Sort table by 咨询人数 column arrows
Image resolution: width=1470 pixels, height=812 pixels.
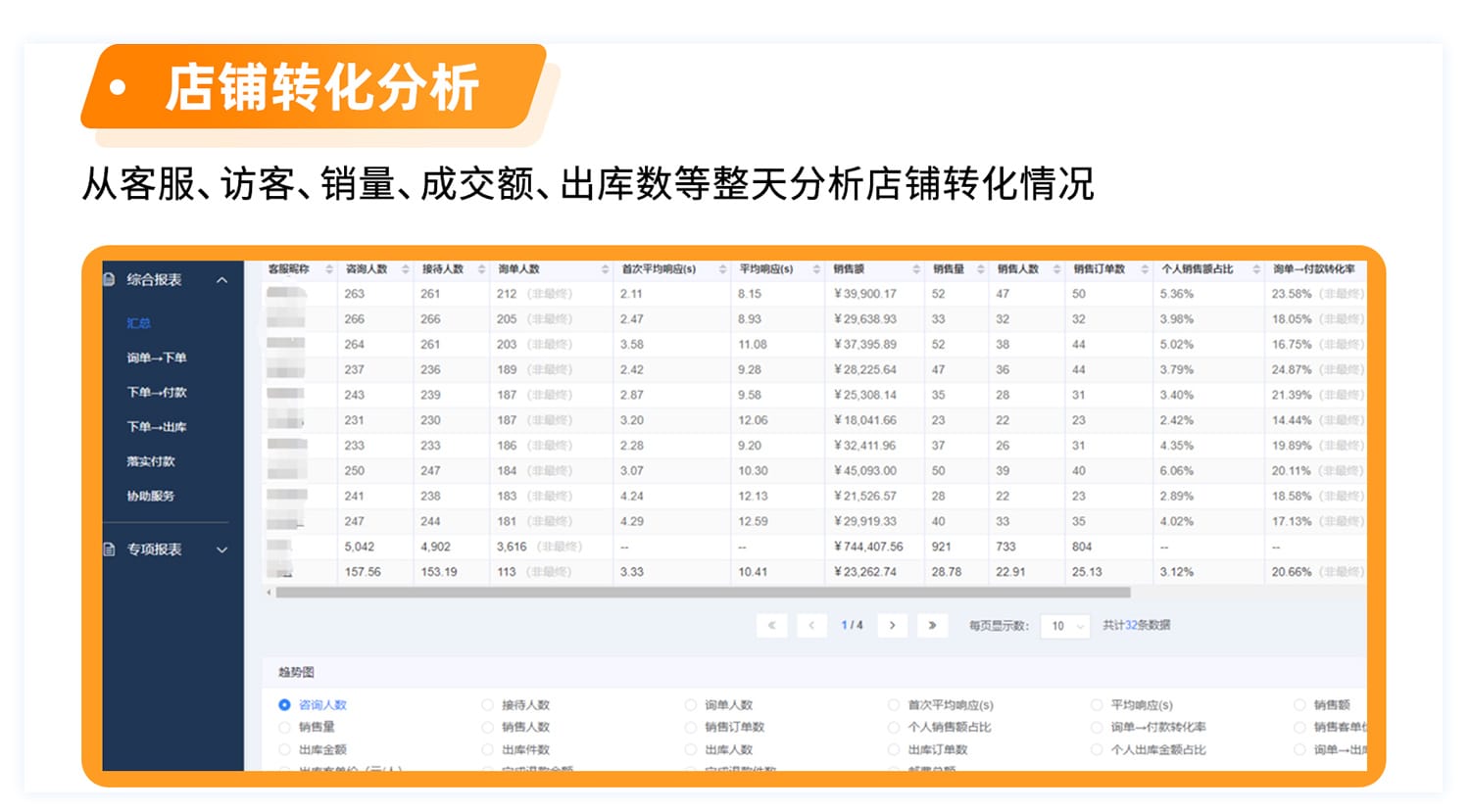(406, 269)
